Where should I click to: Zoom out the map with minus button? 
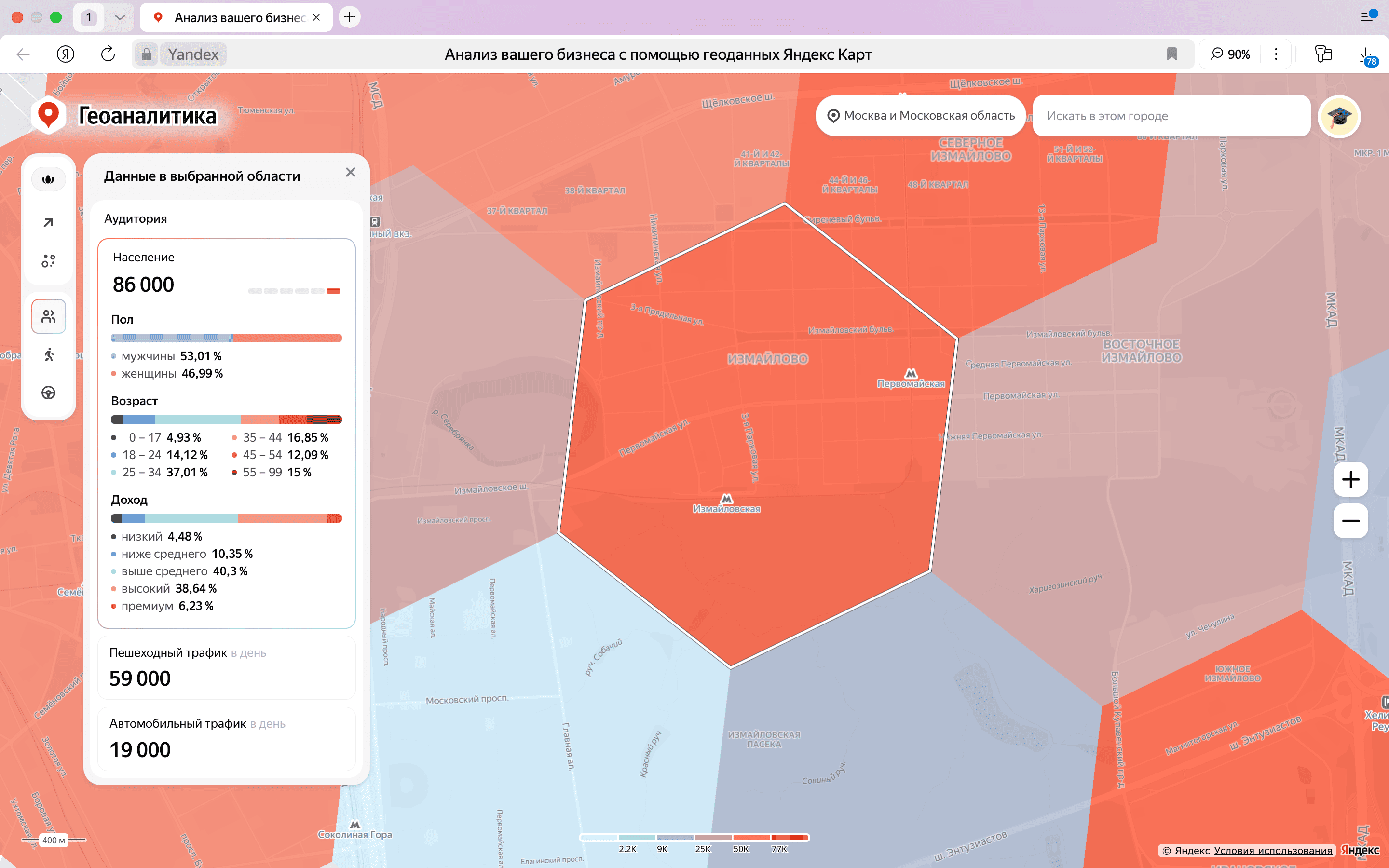click(x=1350, y=521)
